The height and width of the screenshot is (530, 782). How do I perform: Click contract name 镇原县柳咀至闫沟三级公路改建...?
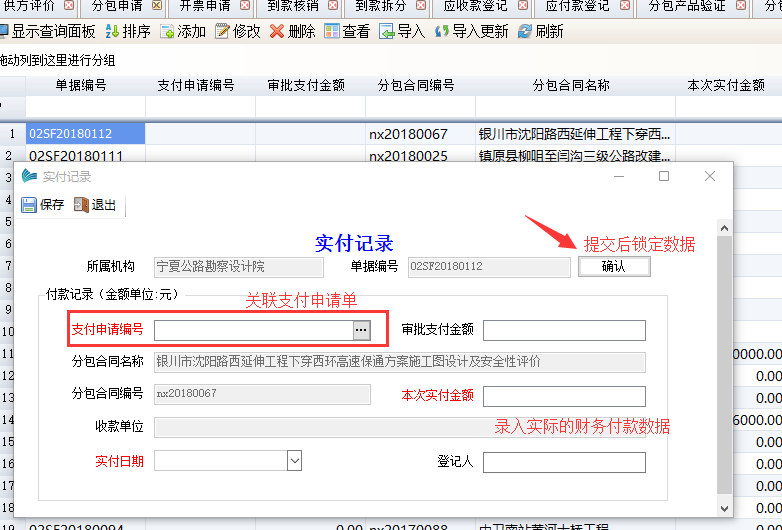pos(576,156)
